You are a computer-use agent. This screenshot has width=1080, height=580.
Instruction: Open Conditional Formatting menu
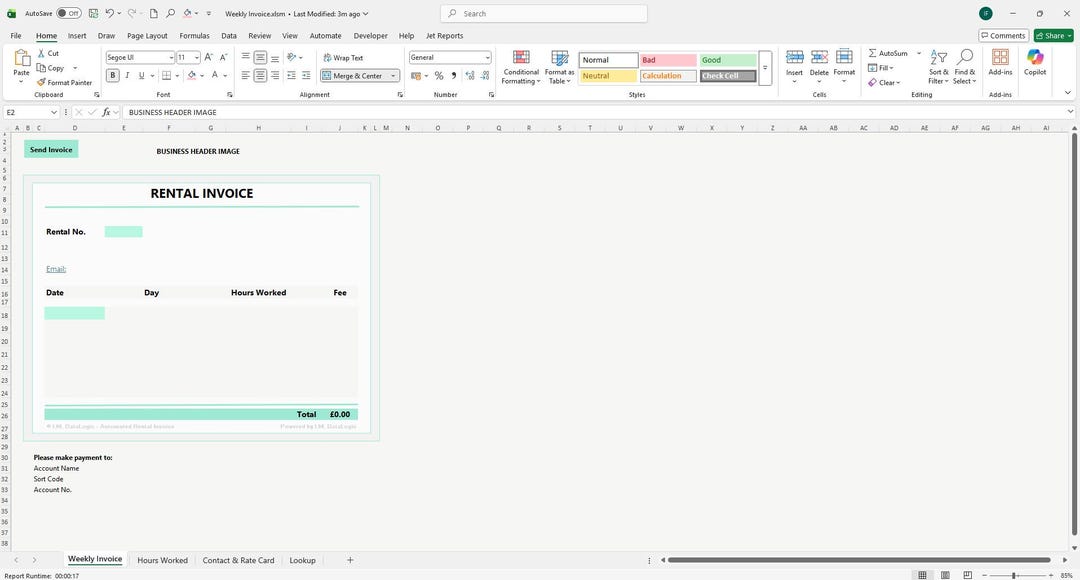pyautogui.click(x=521, y=67)
